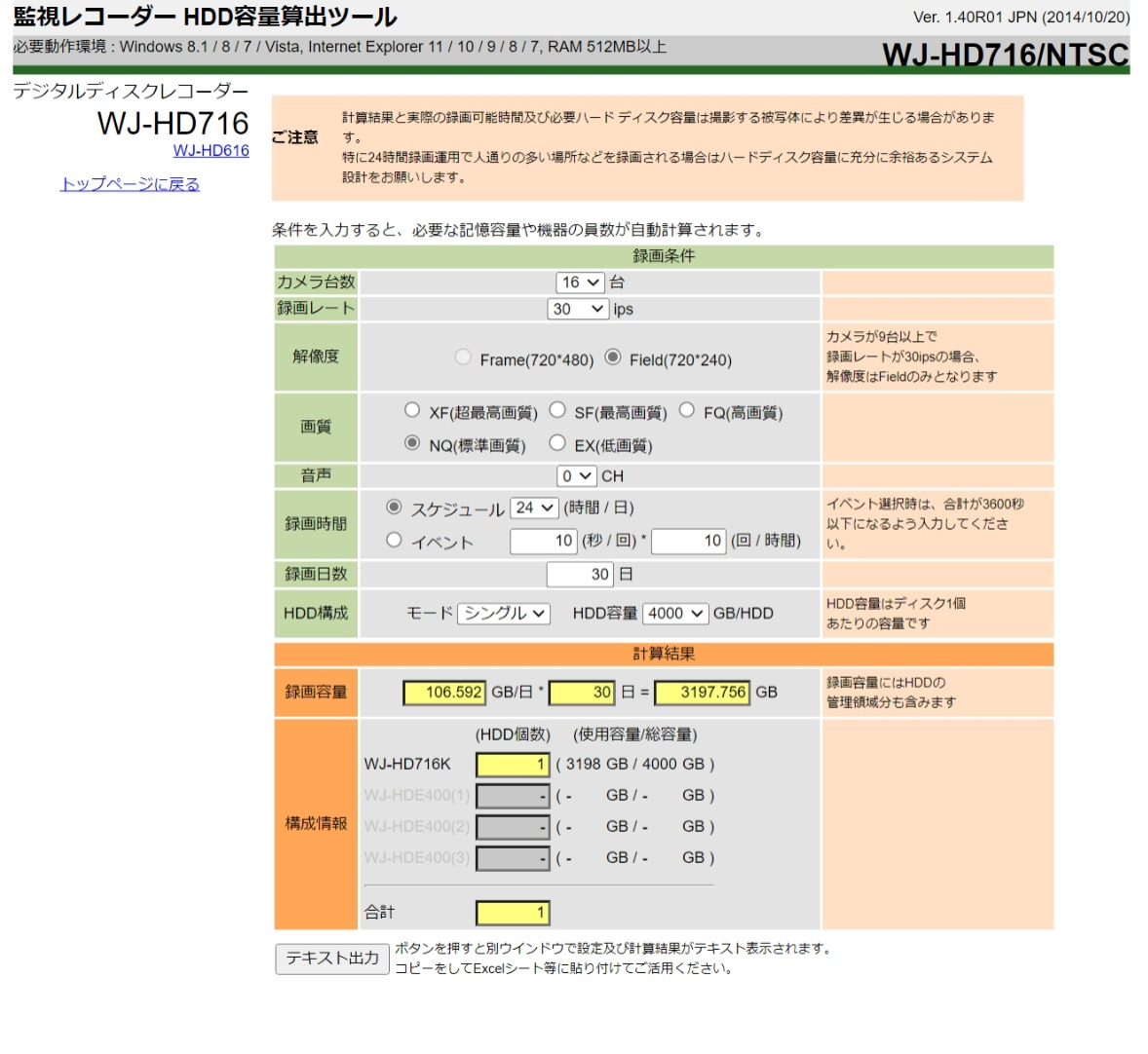The image size is (1148, 1054).
Task: Click the WJ-HDE400(2) disabled count field
Action: tap(513, 827)
